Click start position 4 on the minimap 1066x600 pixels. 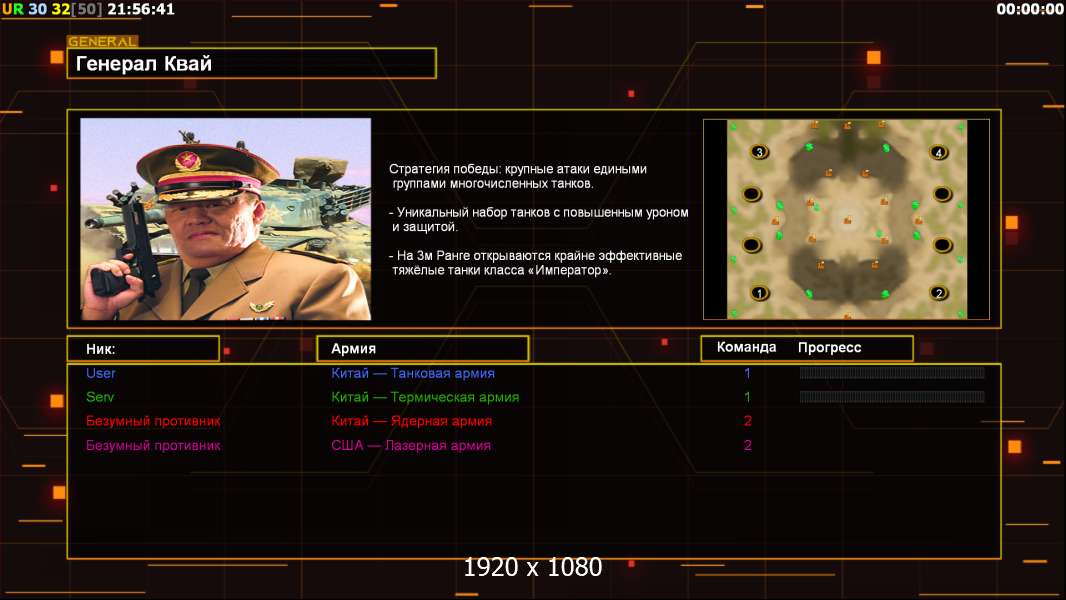(x=939, y=152)
